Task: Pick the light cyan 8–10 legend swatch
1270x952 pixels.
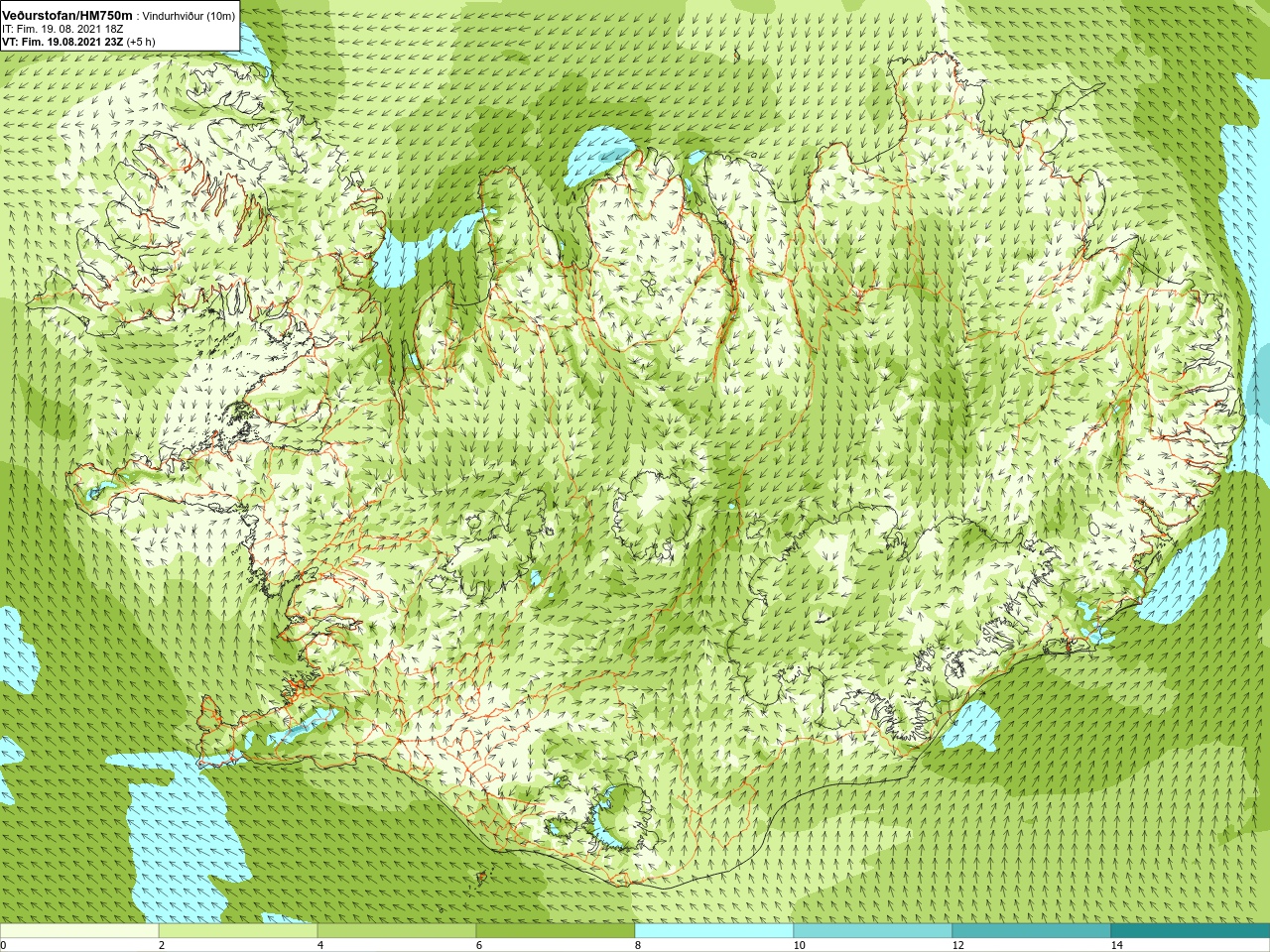Action: (714, 931)
